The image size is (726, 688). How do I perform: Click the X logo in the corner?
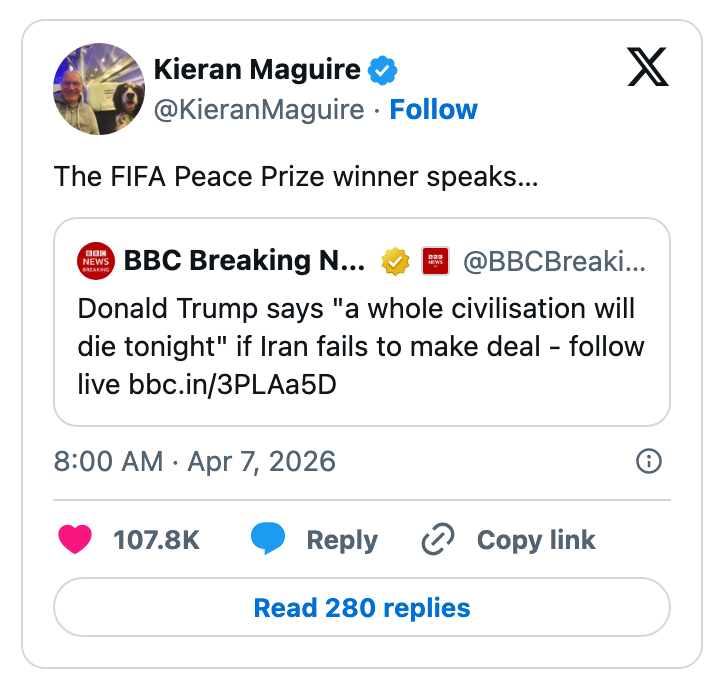[x=648, y=67]
